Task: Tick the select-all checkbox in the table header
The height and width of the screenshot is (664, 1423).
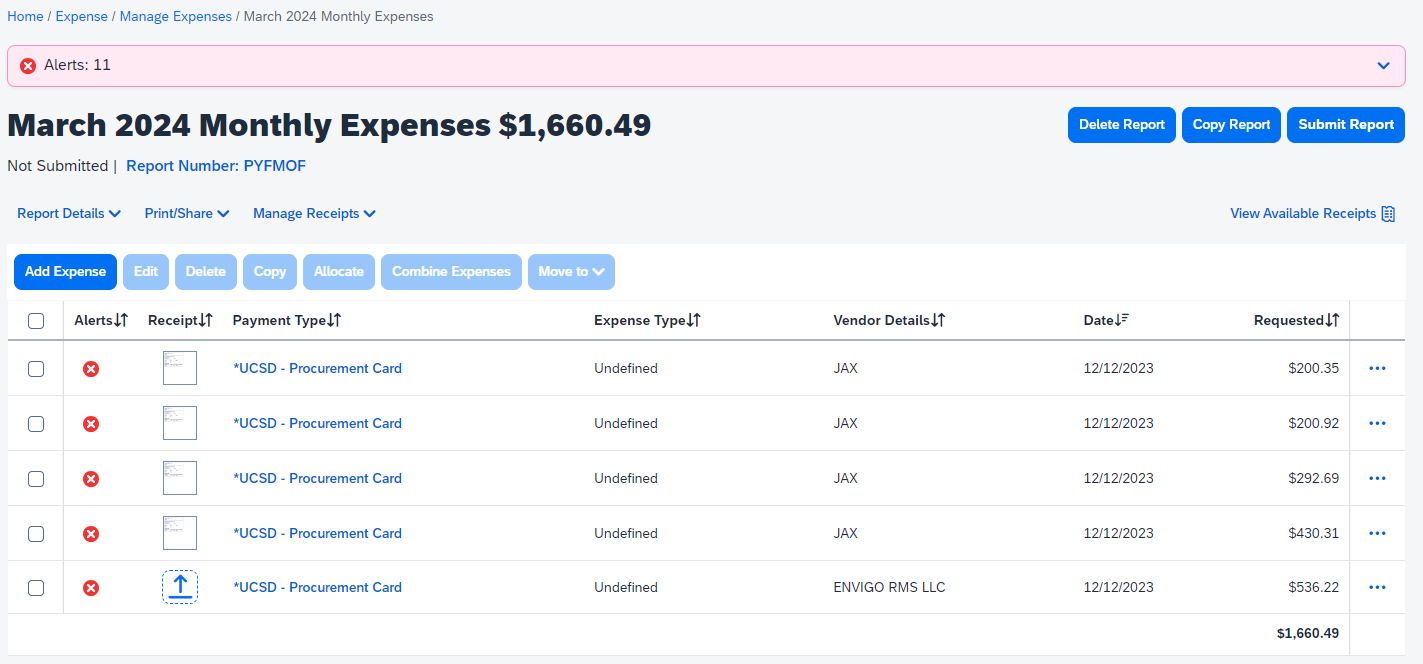Action: pyautogui.click(x=36, y=321)
